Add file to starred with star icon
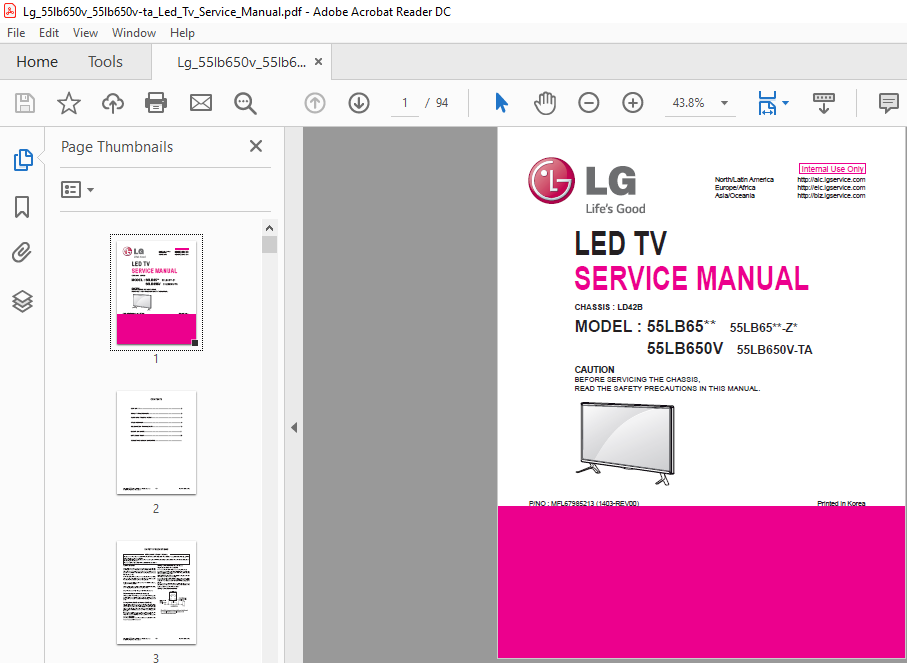The image size is (907, 663). click(x=69, y=104)
